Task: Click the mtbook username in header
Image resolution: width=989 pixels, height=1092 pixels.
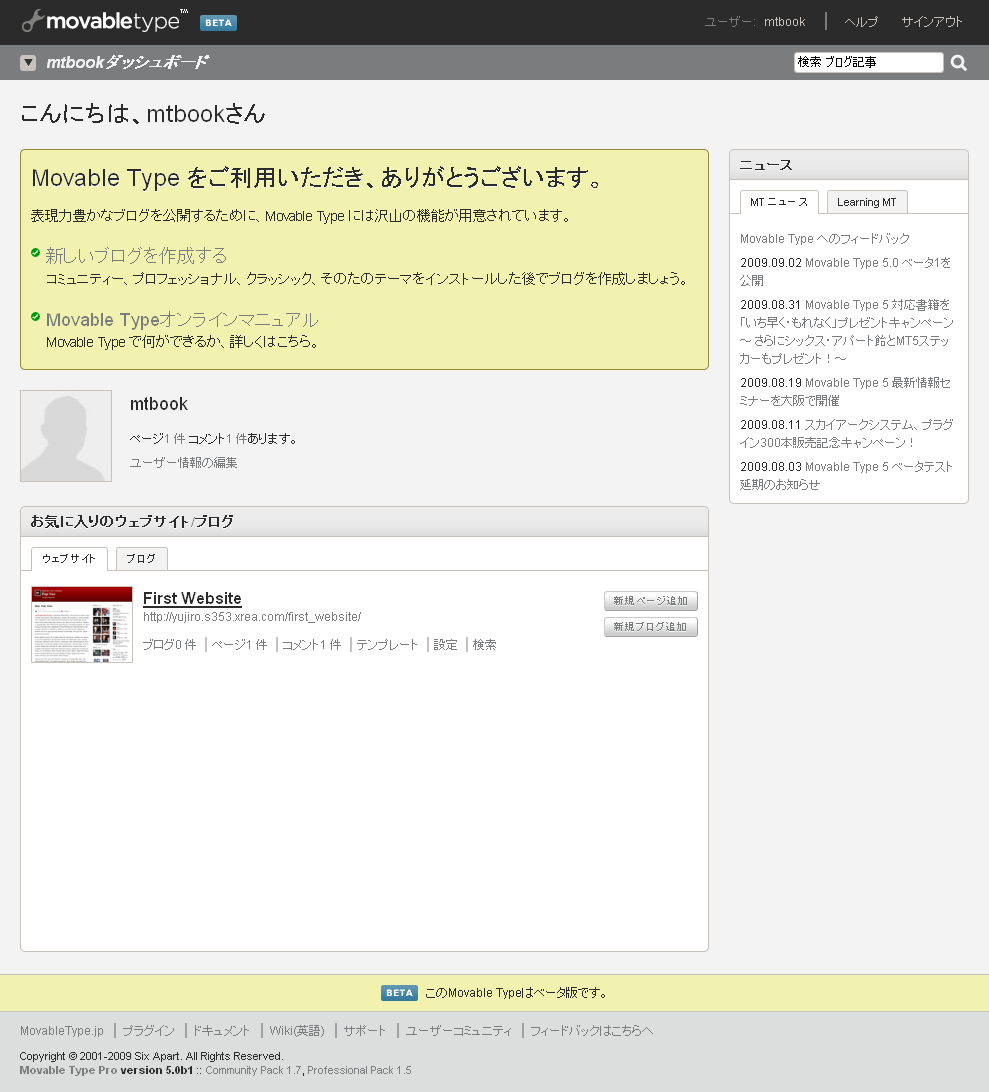Action: (784, 22)
